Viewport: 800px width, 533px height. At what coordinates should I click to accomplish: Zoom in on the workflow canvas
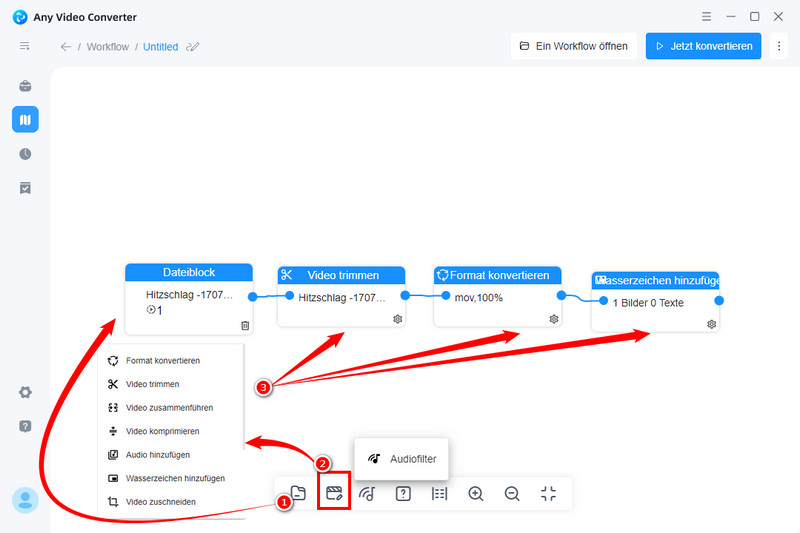click(x=476, y=494)
